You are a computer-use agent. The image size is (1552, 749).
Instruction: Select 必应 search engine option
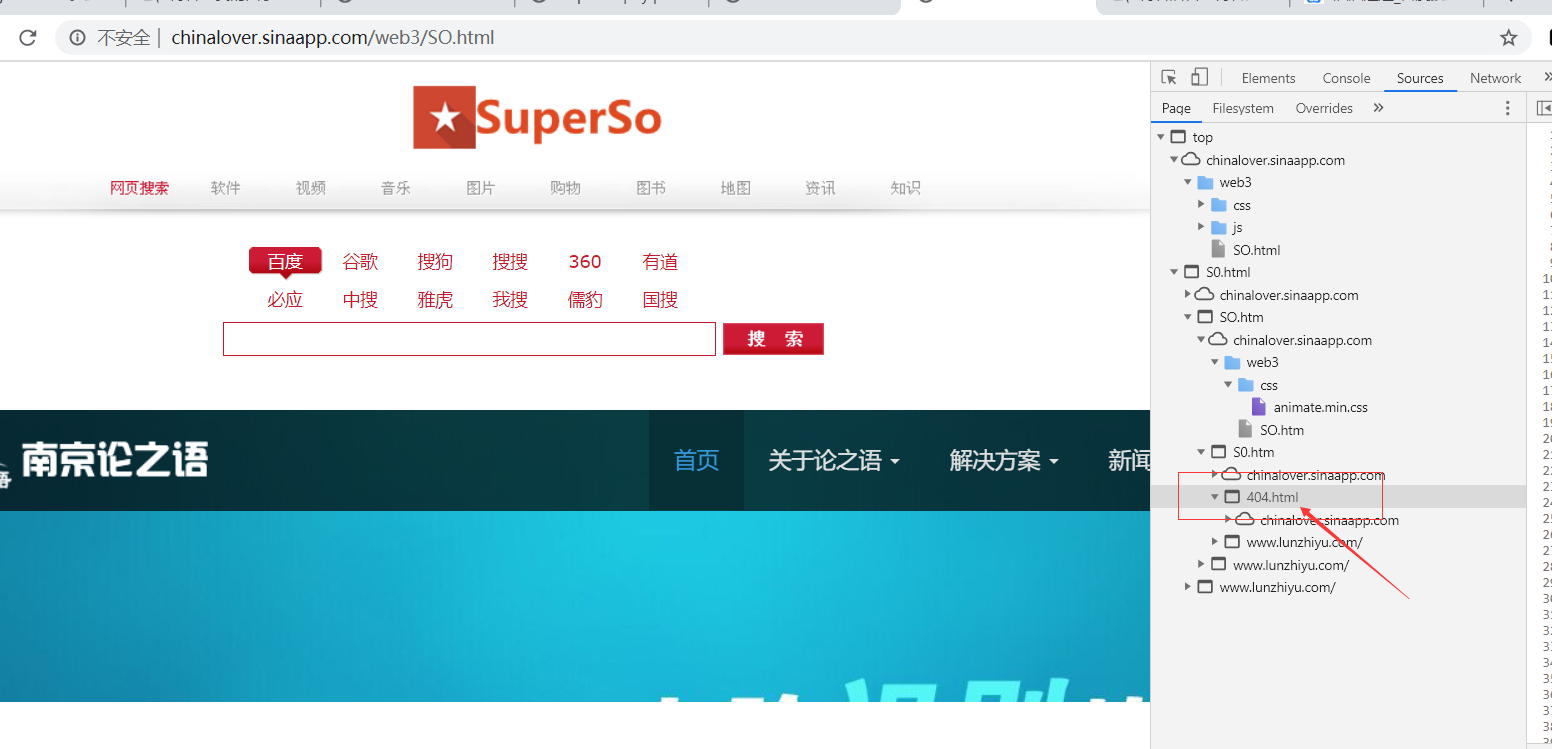285,300
